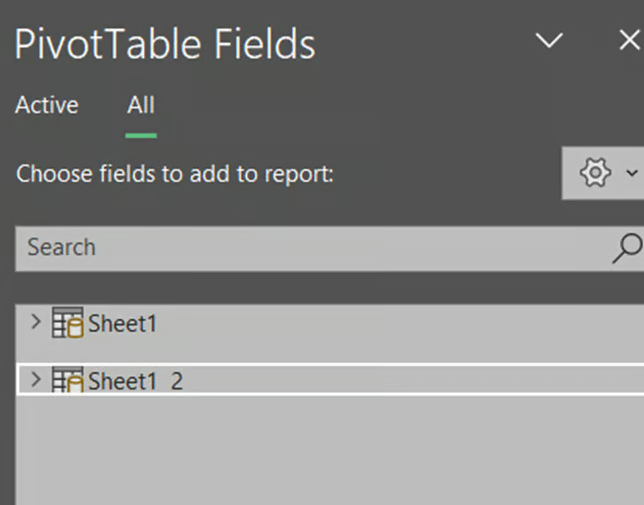Click the 'Choose fields to add to report' label
Viewport: 644px width, 505px height.
point(175,174)
